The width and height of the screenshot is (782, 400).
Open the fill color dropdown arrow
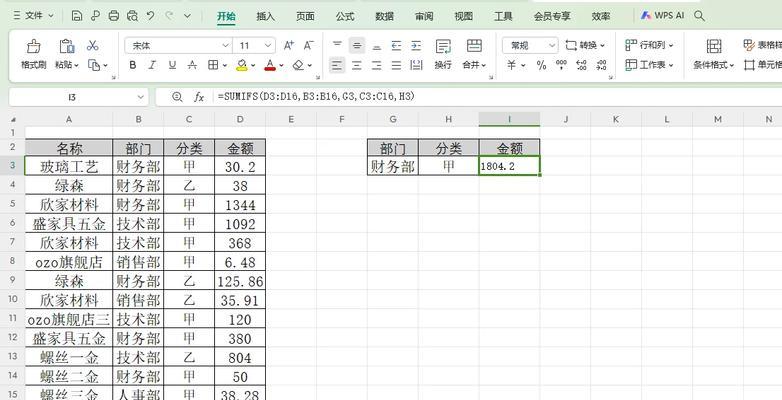[x=253, y=65]
